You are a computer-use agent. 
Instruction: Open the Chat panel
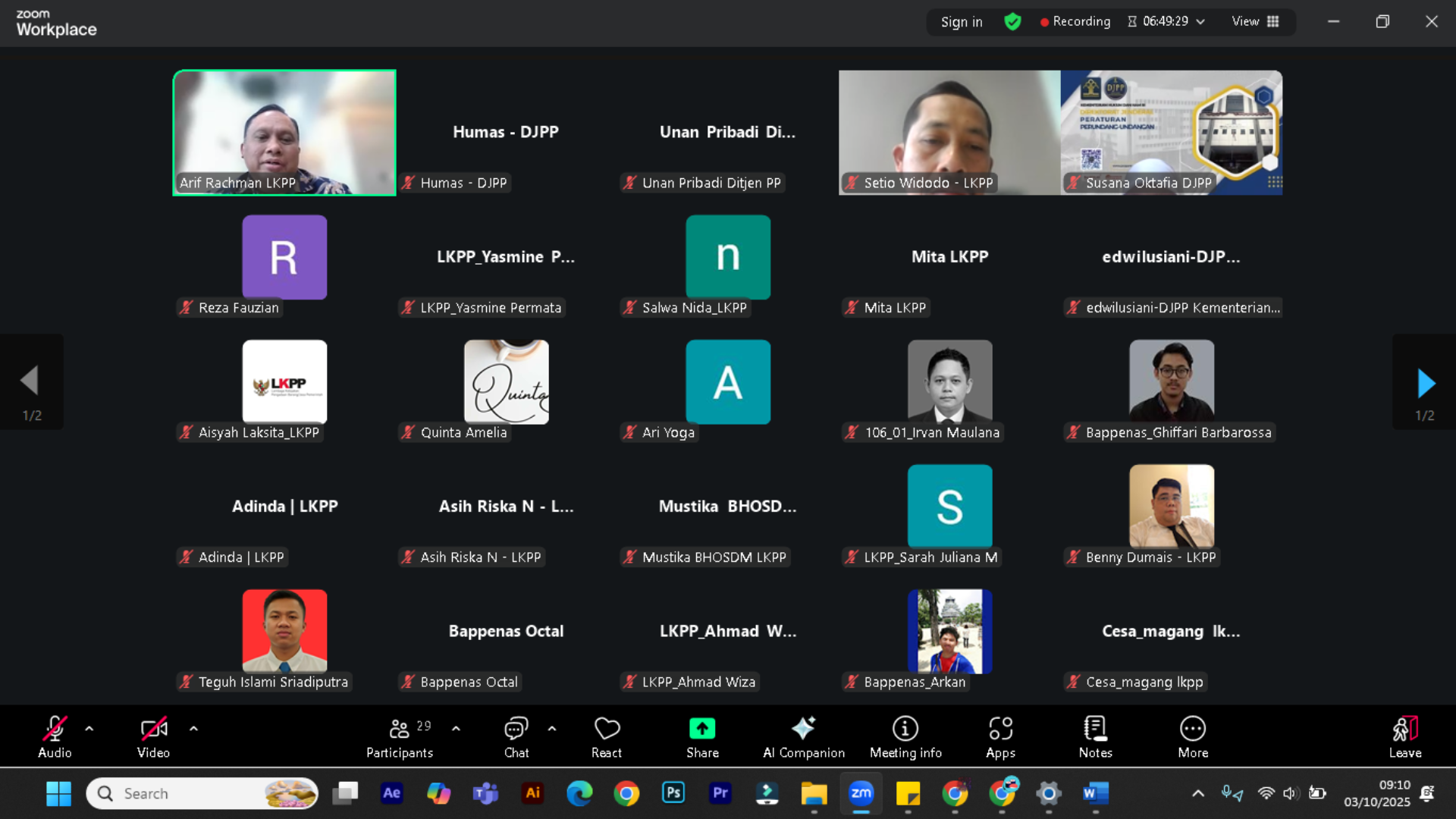click(516, 737)
